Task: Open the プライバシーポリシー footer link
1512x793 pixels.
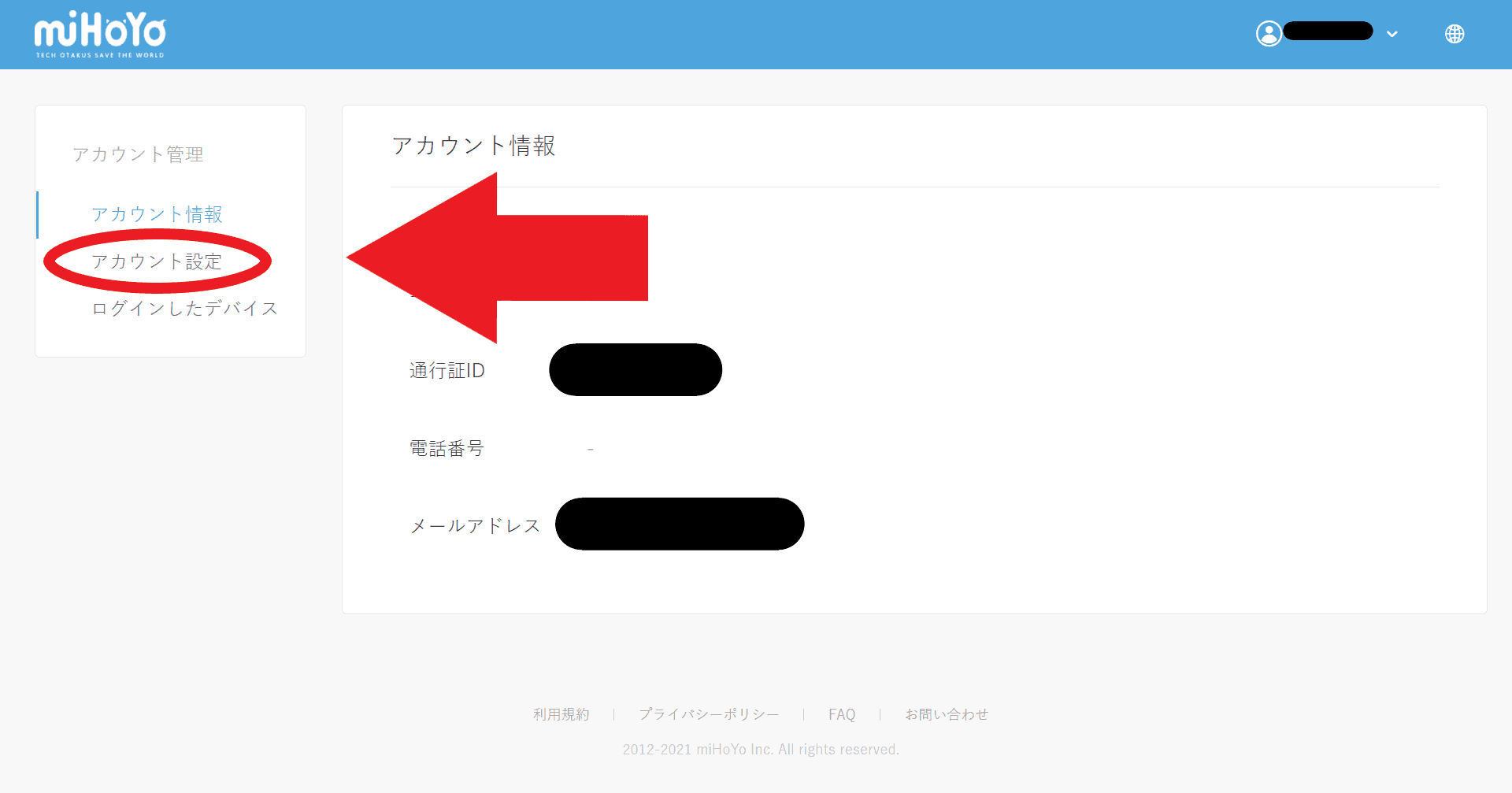Action: pyautogui.click(x=709, y=714)
